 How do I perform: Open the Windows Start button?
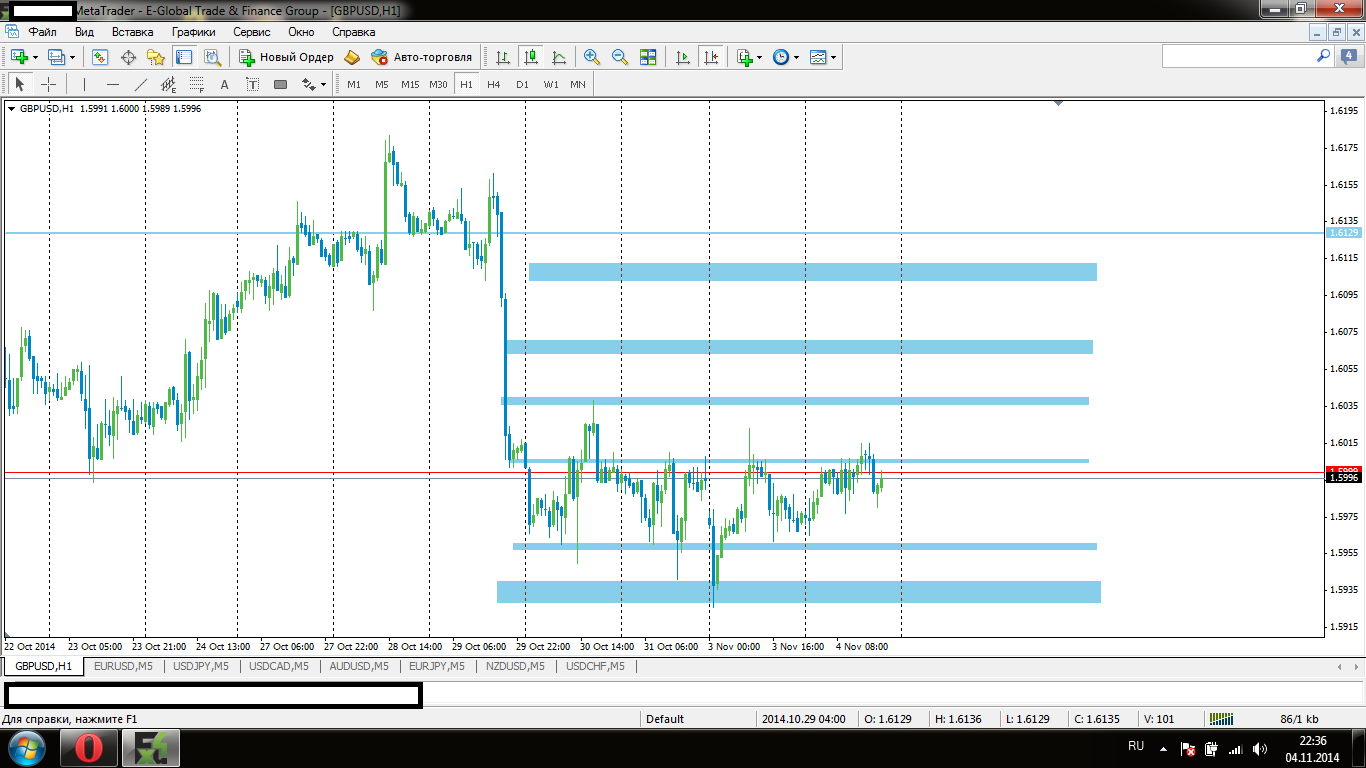click(x=26, y=747)
